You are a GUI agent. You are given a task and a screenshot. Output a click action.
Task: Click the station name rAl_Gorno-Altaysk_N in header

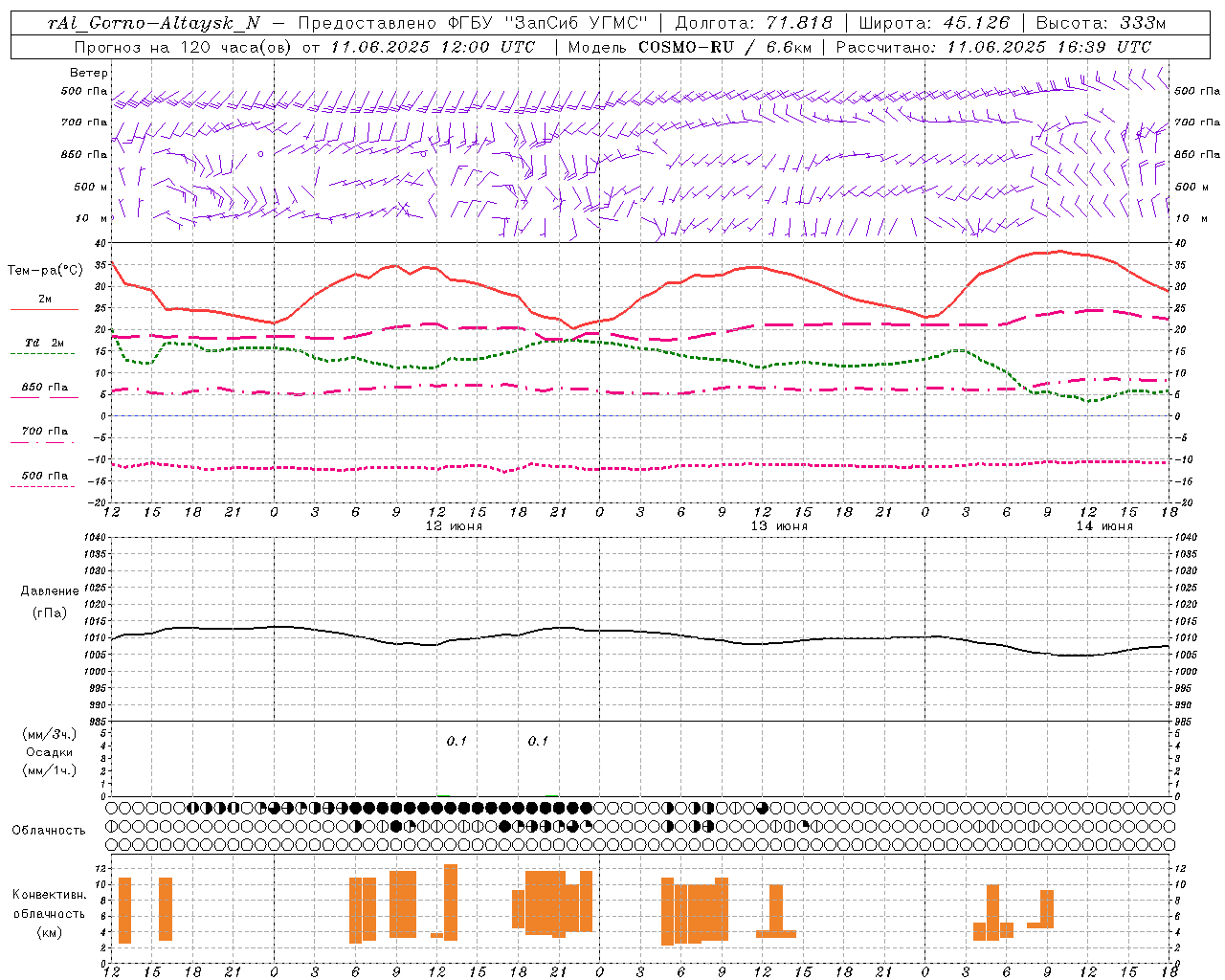click(154, 24)
